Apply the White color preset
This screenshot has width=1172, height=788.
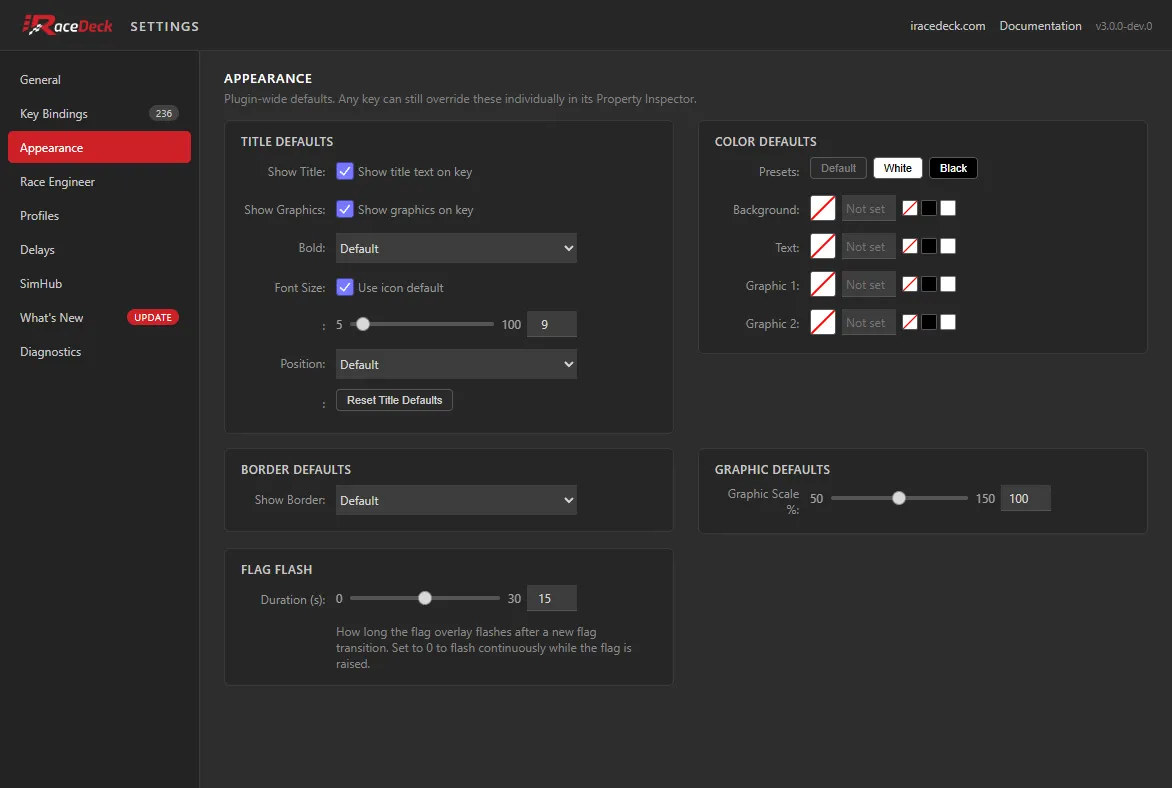[897, 168]
